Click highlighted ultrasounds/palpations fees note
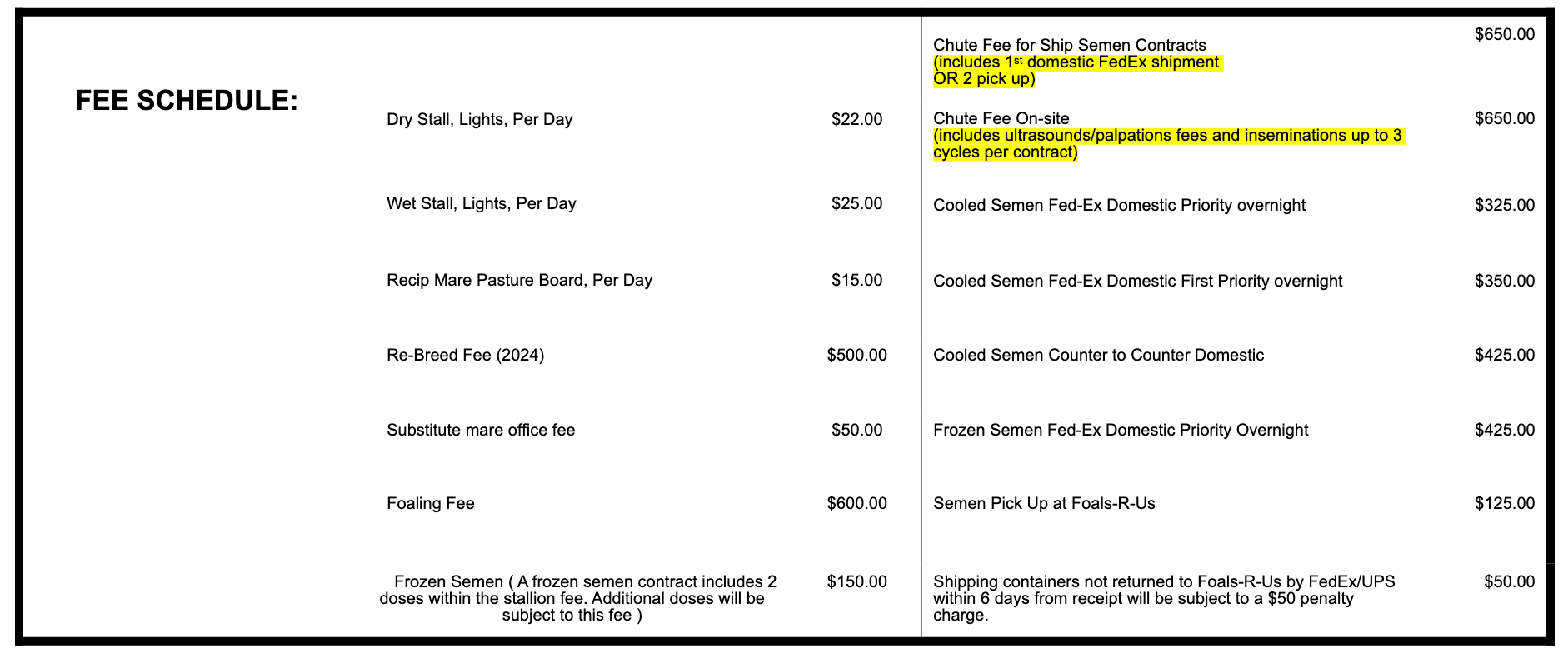 coord(1168,143)
